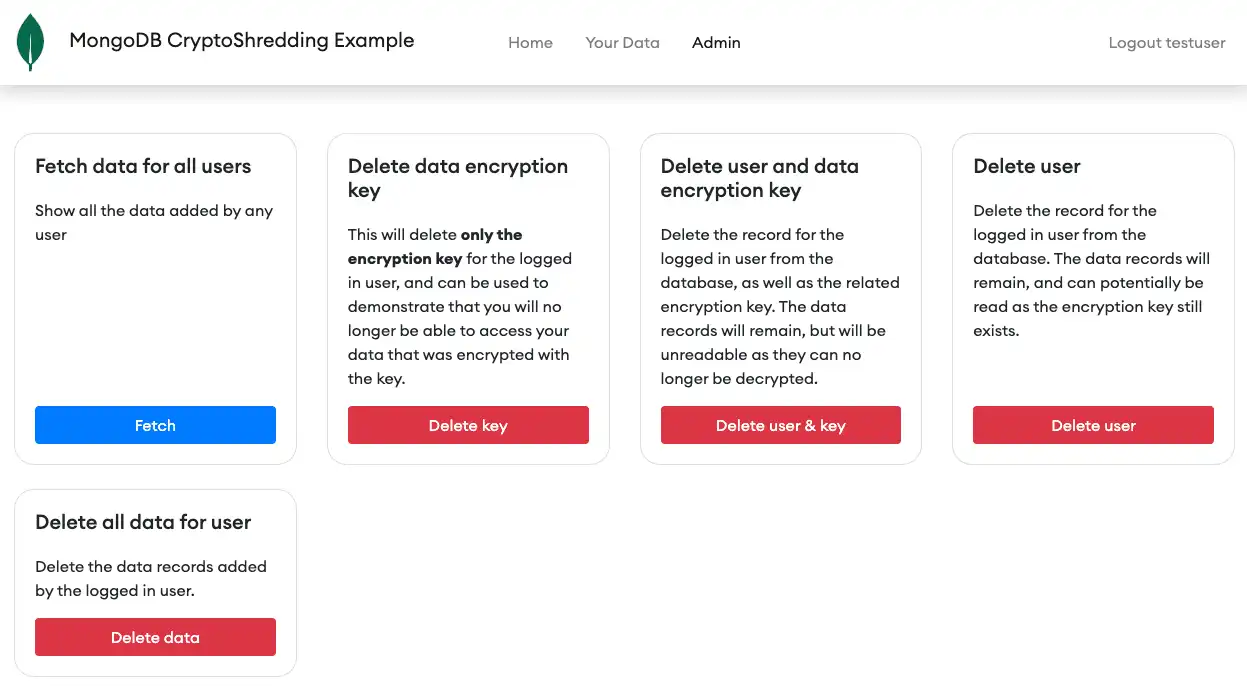Click the description under Fetch data for all users

tap(154, 222)
